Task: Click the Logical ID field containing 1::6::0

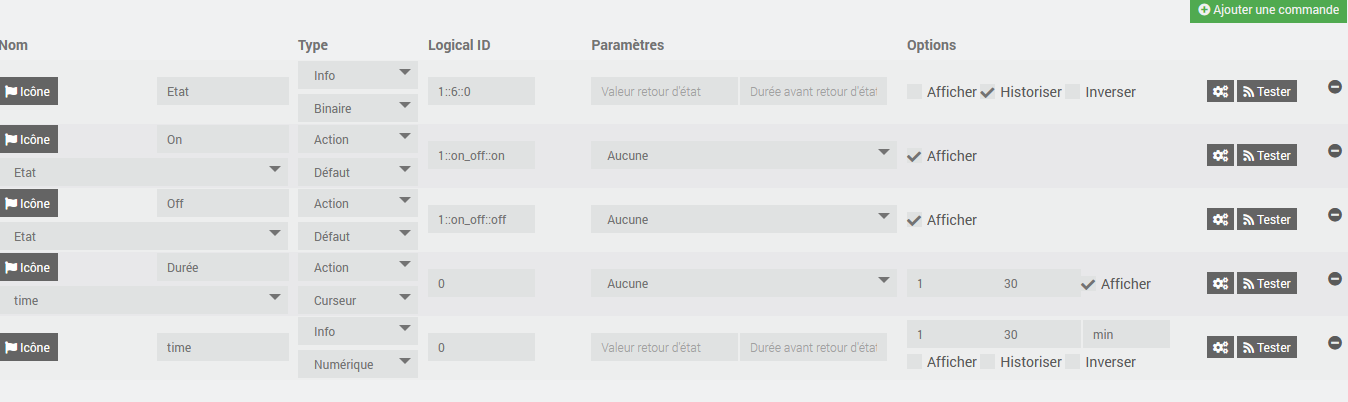Action: pyautogui.click(x=481, y=91)
